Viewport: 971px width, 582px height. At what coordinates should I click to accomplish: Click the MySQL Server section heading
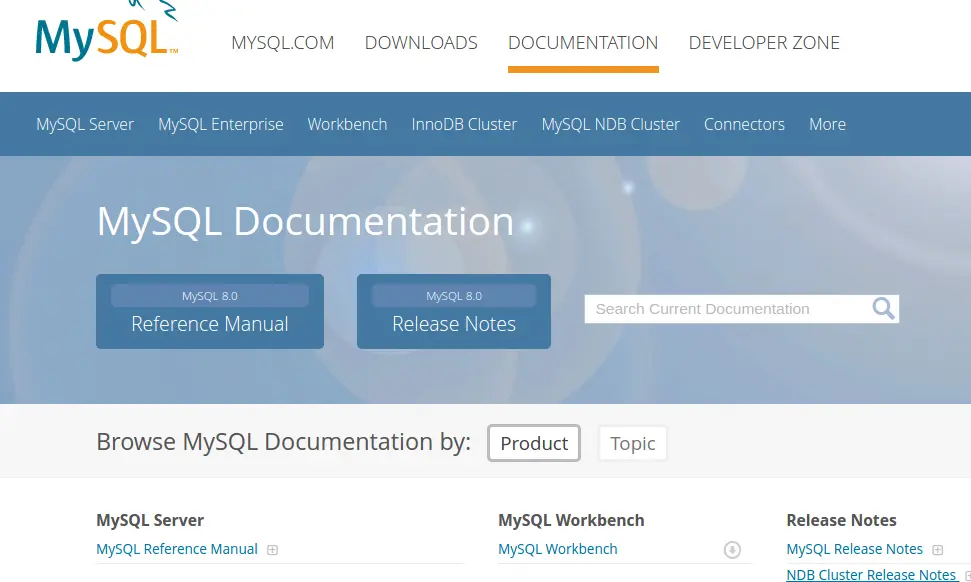(150, 520)
